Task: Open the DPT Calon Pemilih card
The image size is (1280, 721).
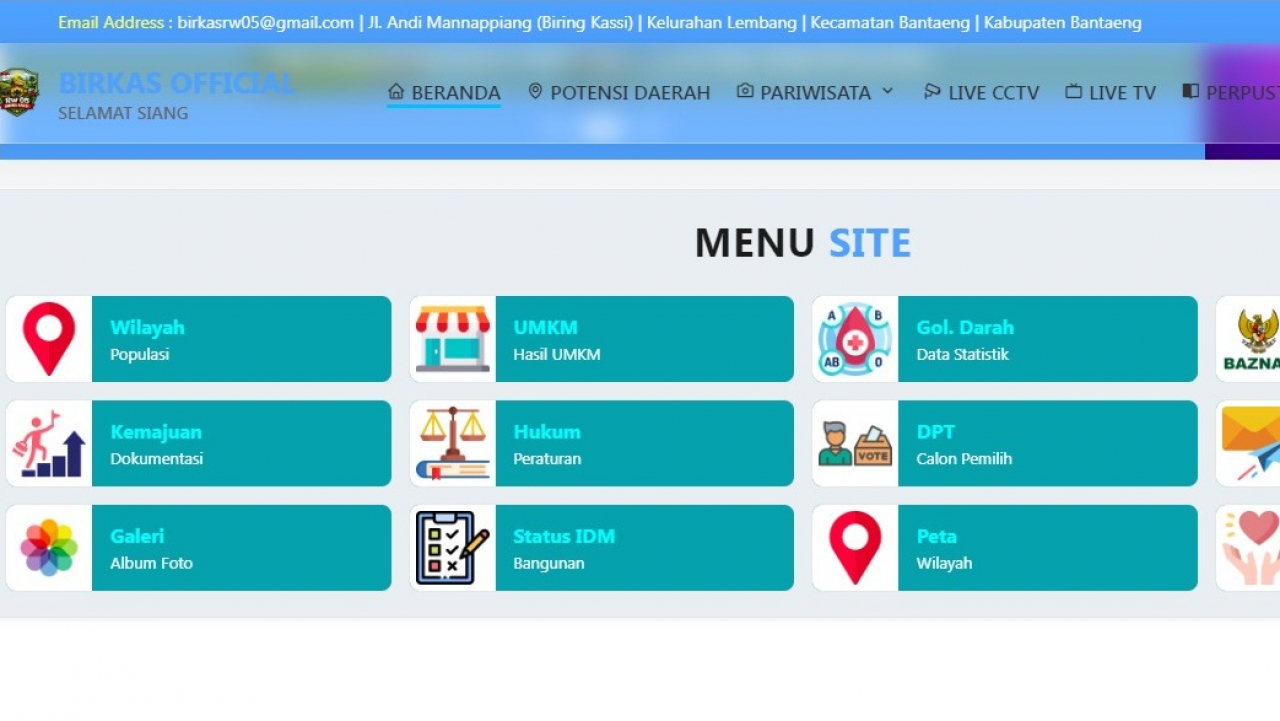Action: click(1005, 444)
